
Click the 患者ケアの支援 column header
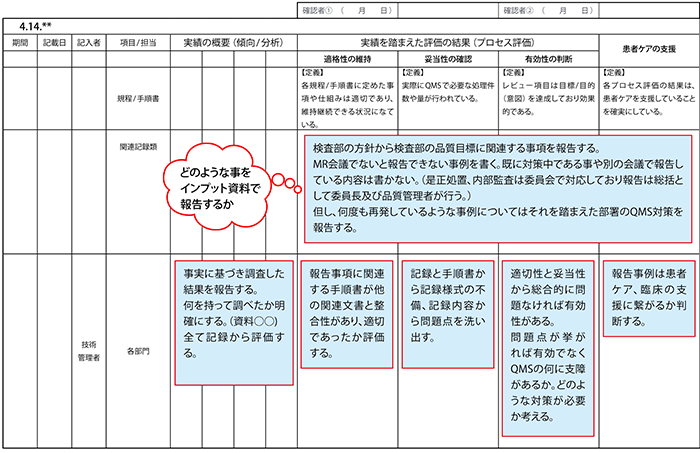[648, 50]
